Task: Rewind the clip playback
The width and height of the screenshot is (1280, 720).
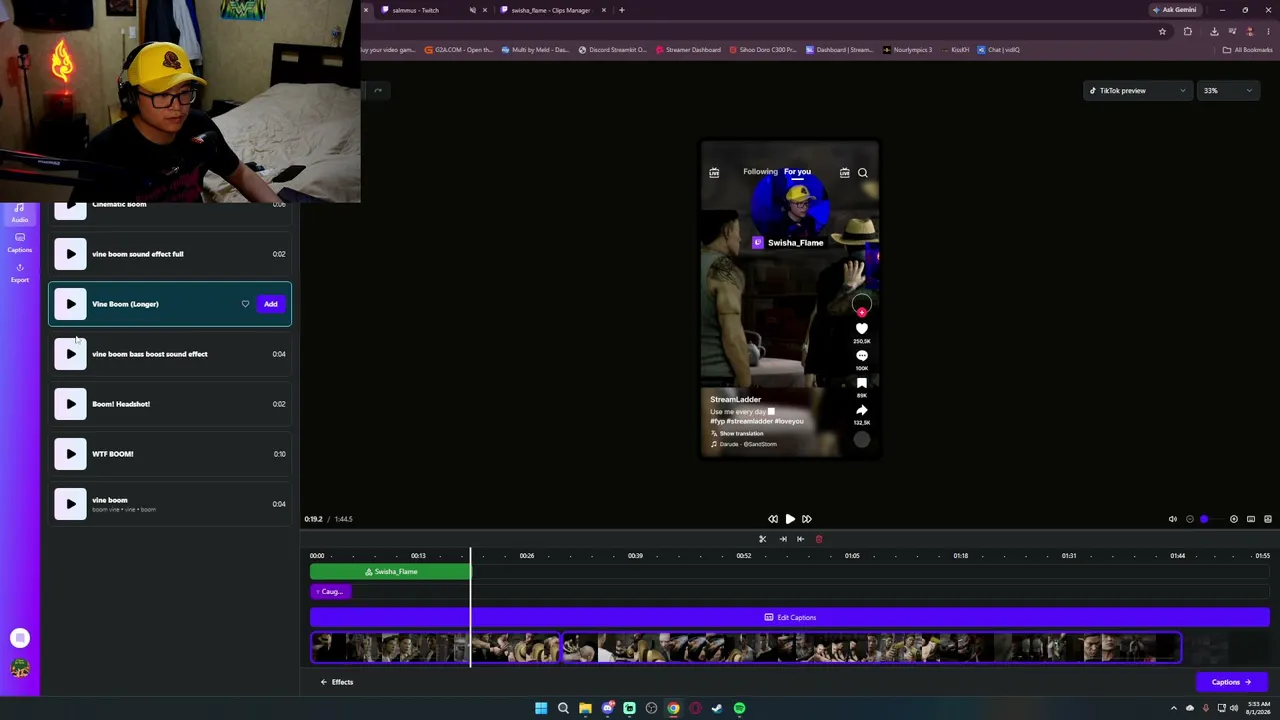Action: 773,519
